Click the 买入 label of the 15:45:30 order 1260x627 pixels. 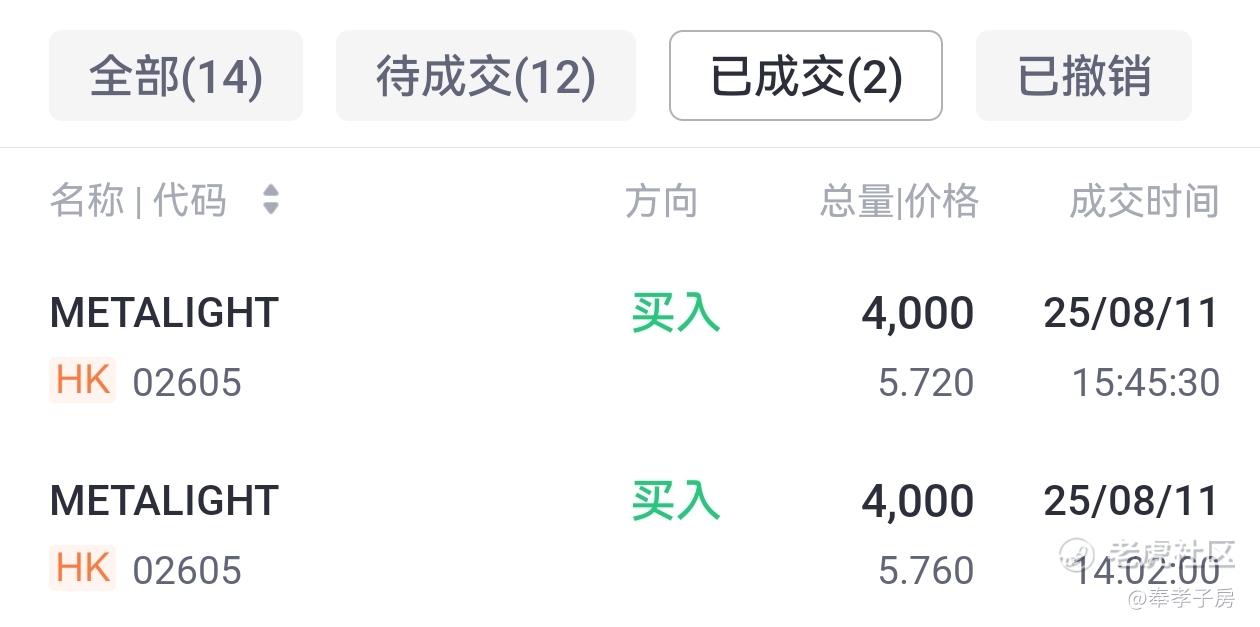coord(675,312)
